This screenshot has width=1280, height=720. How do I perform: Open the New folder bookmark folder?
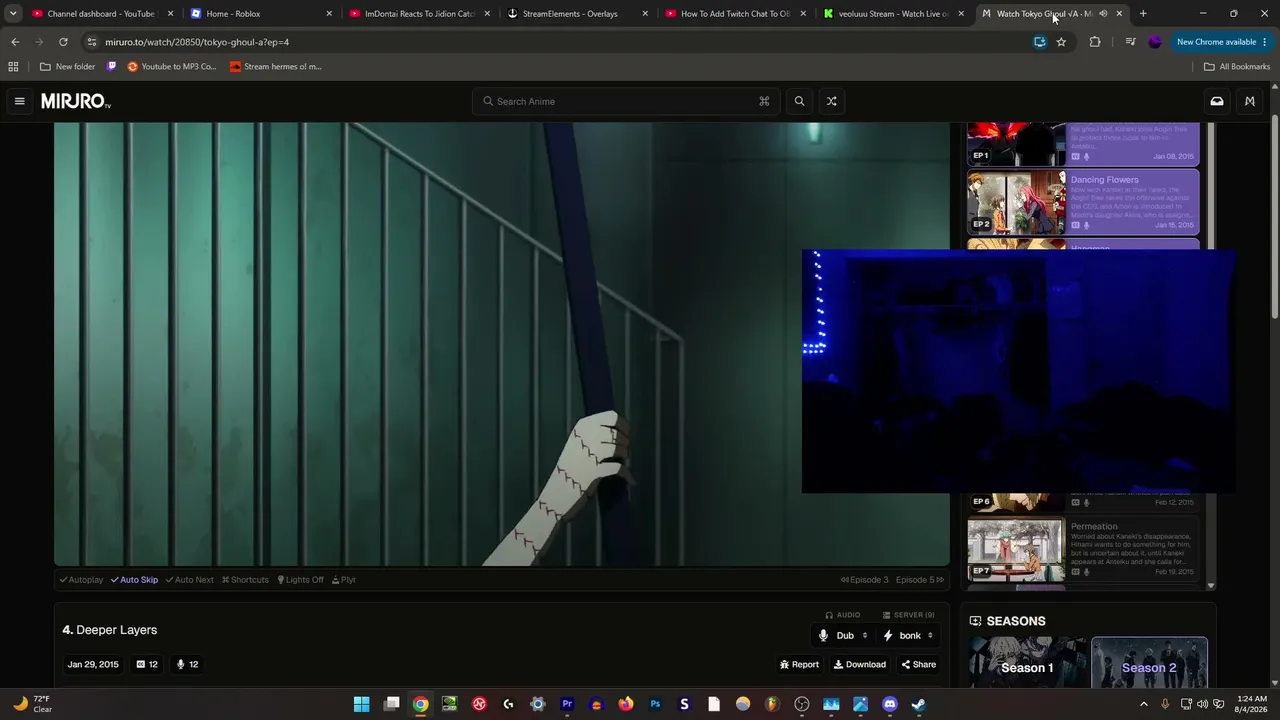(x=67, y=67)
